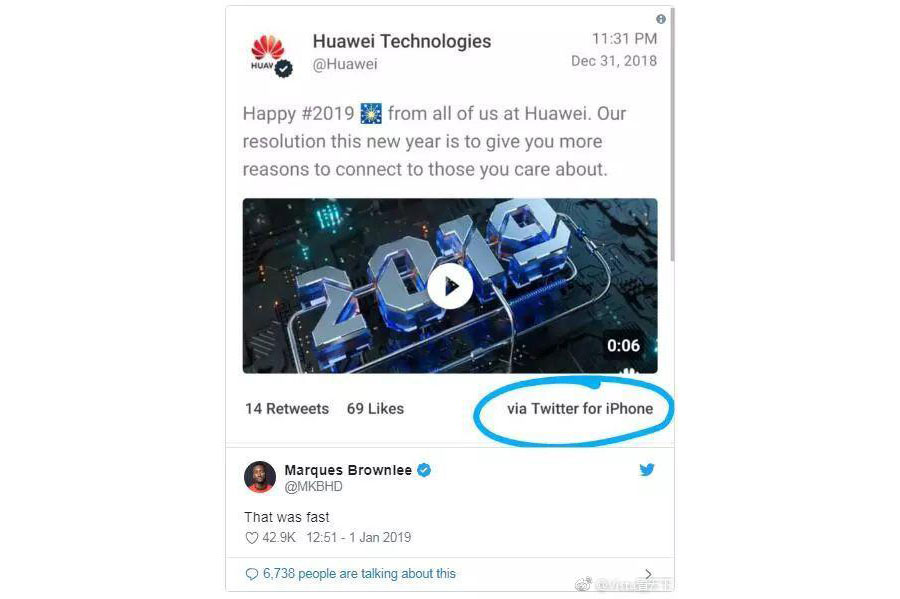Image resolution: width=900 pixels, height=599 pixels.
Task: Click the Huawei Technologies display name
Action: click(402, 41)
